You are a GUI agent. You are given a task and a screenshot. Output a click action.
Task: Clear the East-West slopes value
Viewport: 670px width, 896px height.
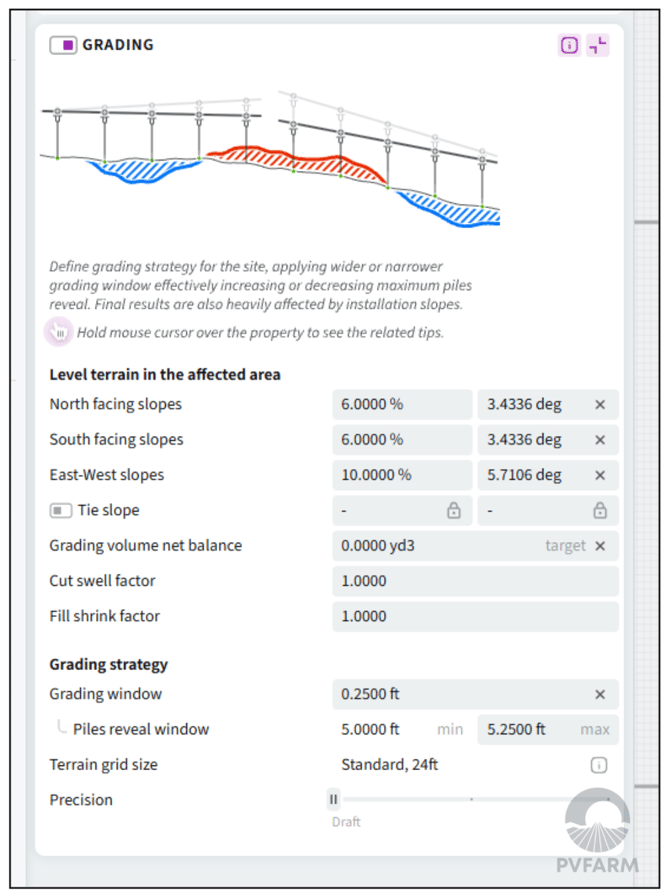(x=600, y=475)
